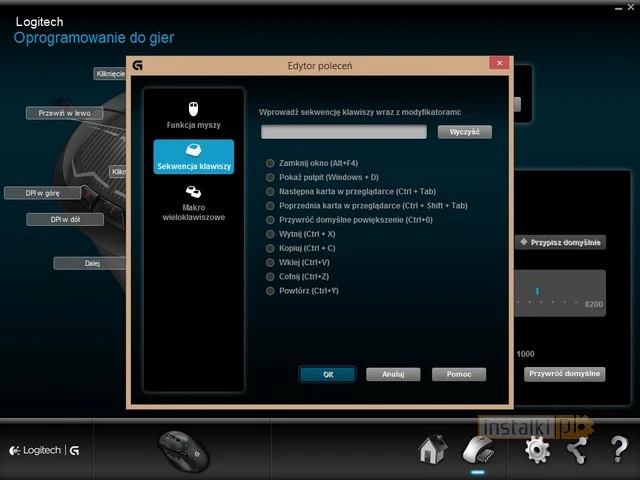The image size is (640, 480).
Task: Open on-board memory mouse chip settings icon
Action: [x=478, y=450]
